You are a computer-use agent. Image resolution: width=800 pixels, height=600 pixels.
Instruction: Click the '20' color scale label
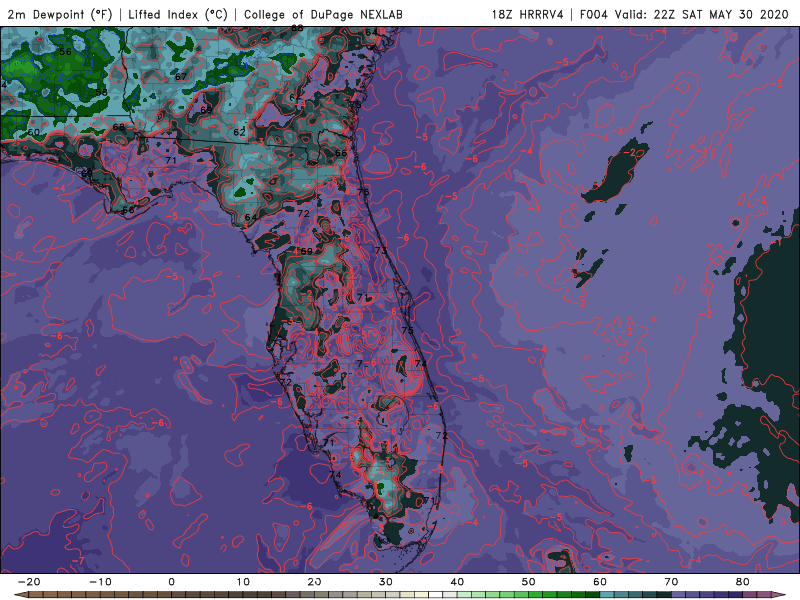[x=314, y=582]
